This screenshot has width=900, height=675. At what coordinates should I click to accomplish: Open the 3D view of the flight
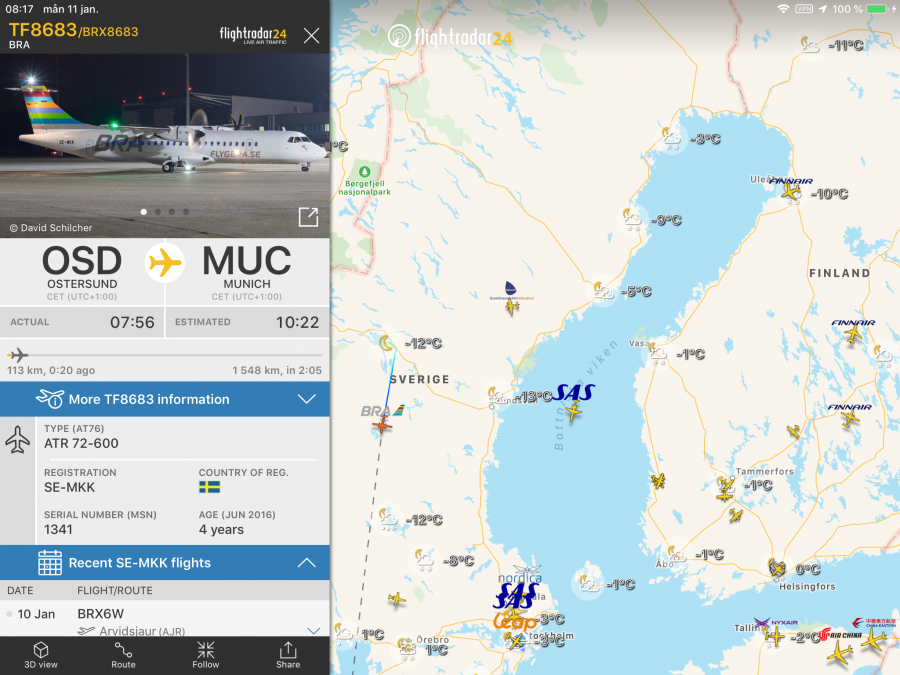pyautogui.click(x=41, y=655)
